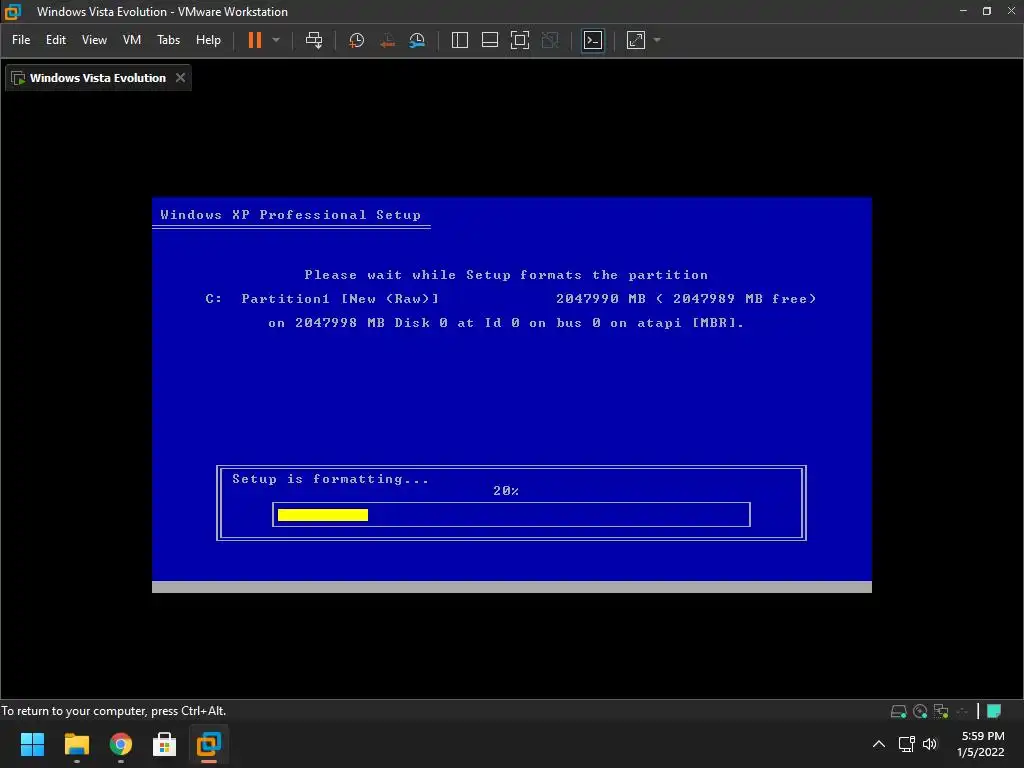Close the VMware Workstation window
The height and width of the screenshot is (768, 1024).
point(1011,11)
